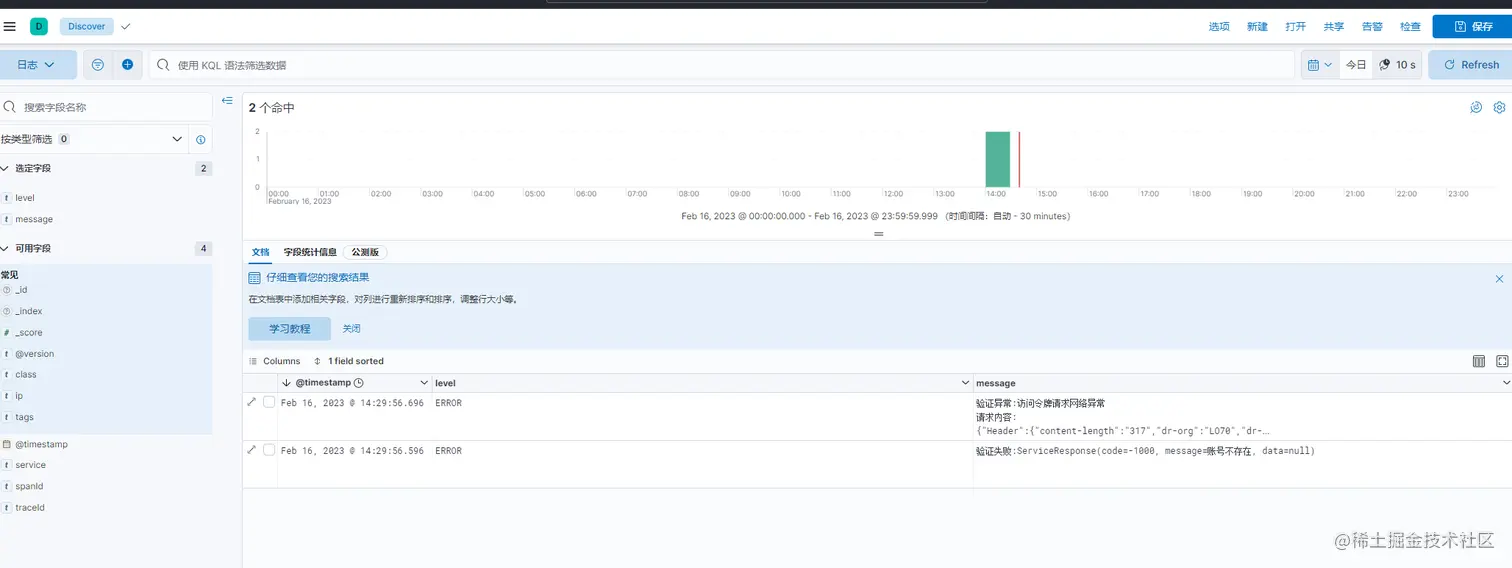This screenshot has width=1512, height=568.
Task: Click 检查 in the top menu
Action: 1410,26
